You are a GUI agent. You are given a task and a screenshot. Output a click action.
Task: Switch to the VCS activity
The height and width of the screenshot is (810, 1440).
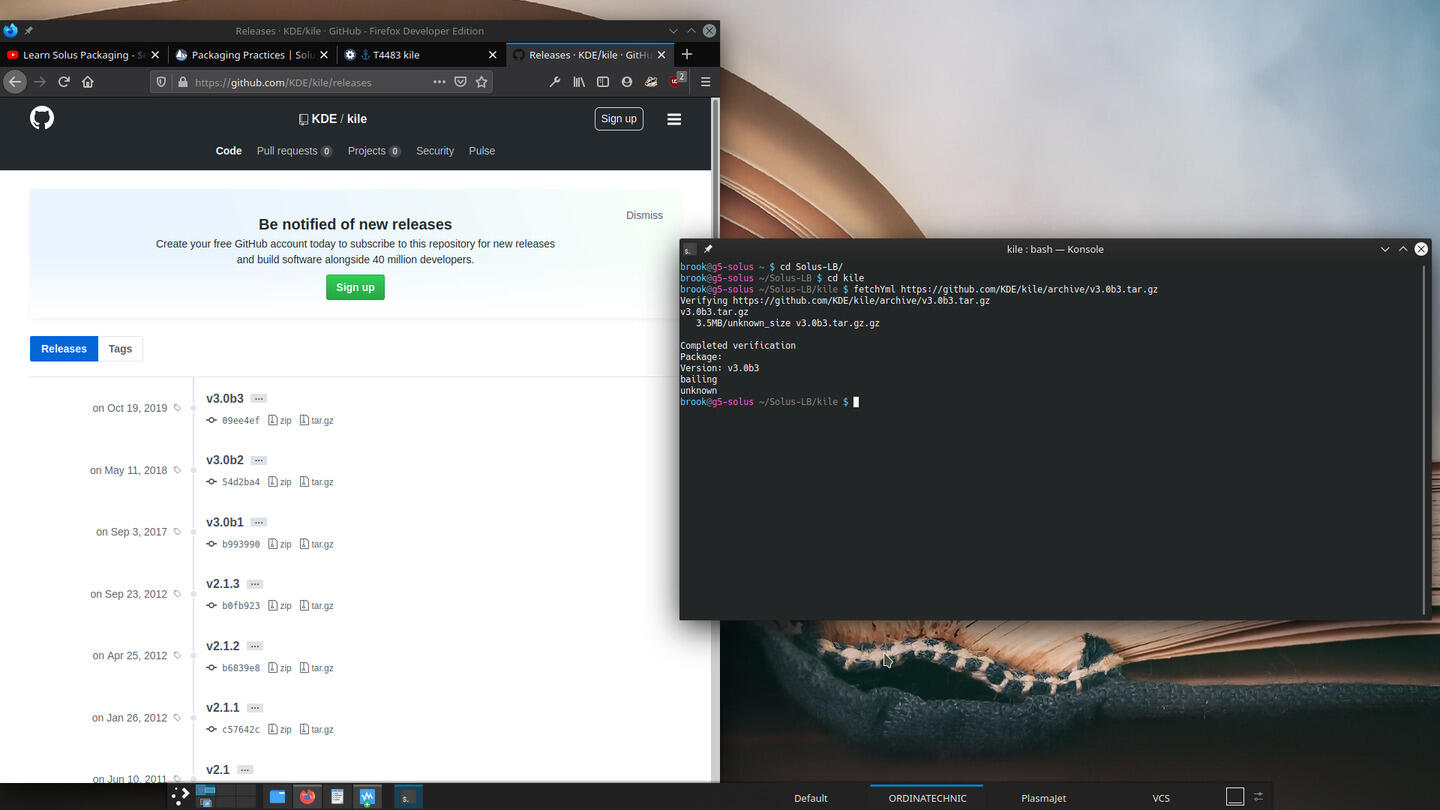coord(1160,798)
